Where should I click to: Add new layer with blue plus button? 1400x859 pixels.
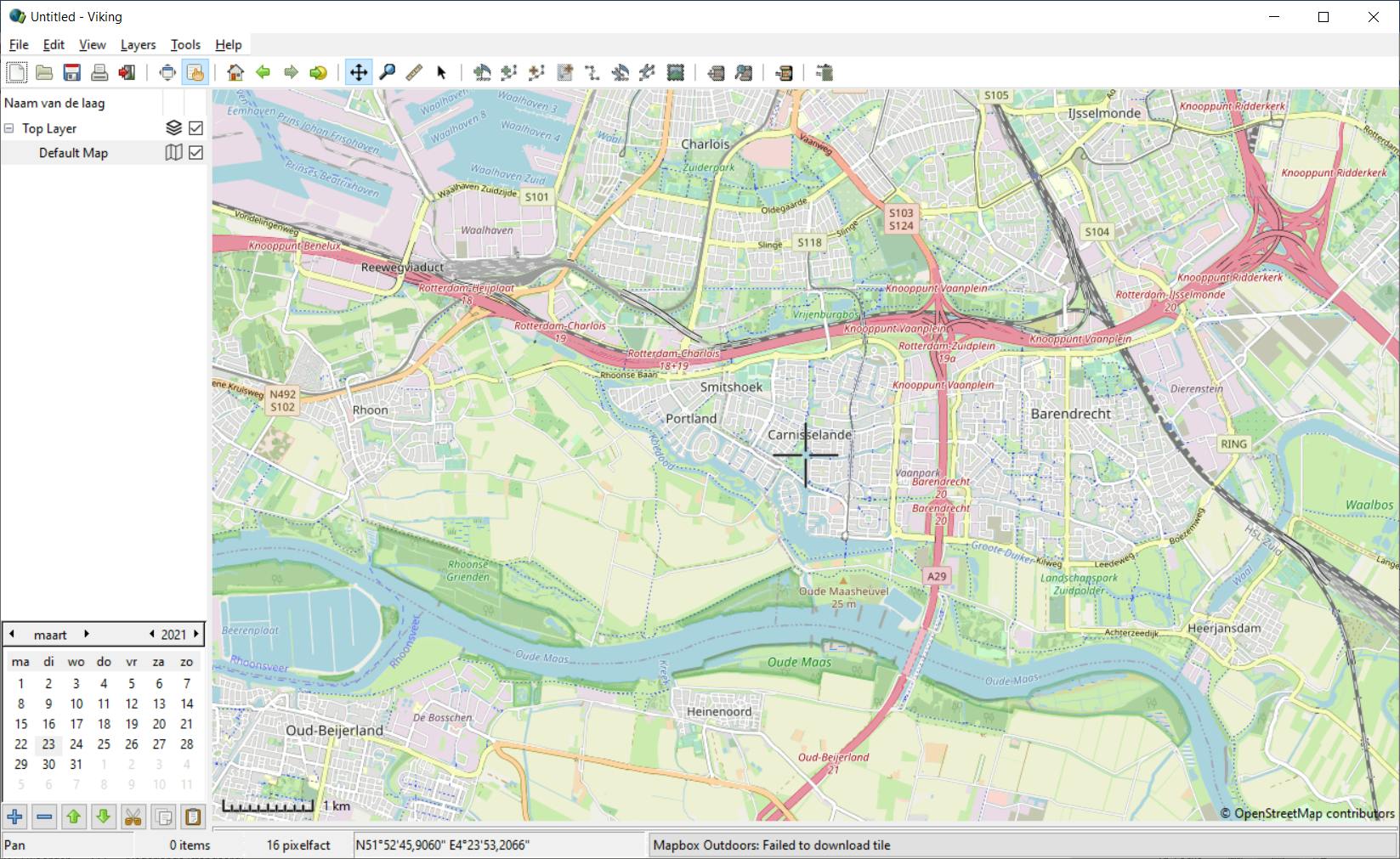[x=14, y=817]
